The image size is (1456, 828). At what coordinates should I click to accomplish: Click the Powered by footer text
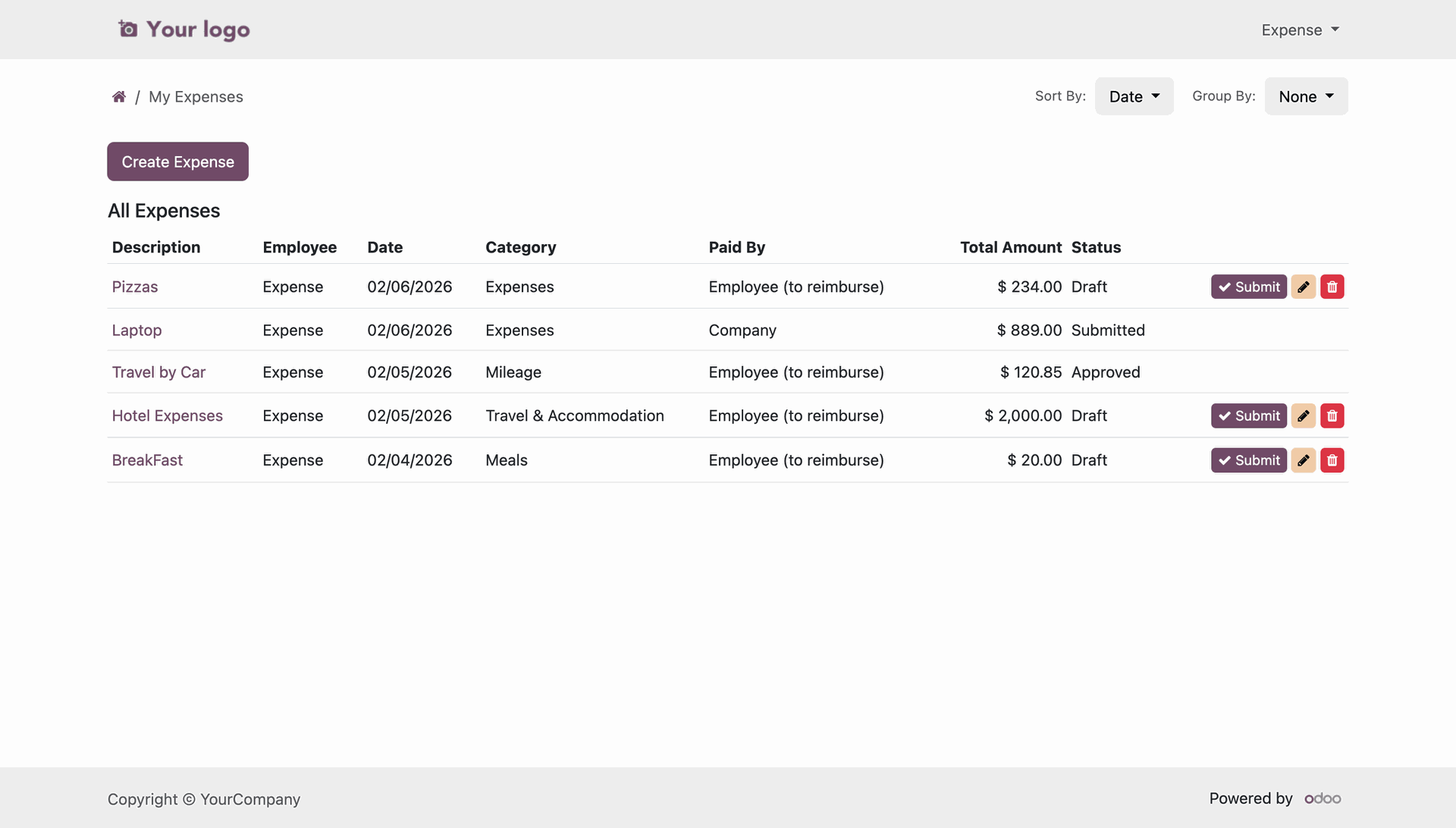pos(1250,798)
